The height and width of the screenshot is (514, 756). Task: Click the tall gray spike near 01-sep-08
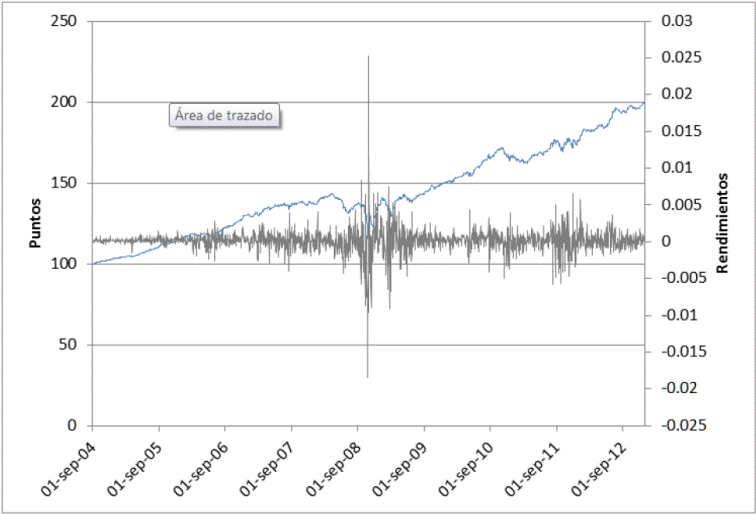point(368,100)
